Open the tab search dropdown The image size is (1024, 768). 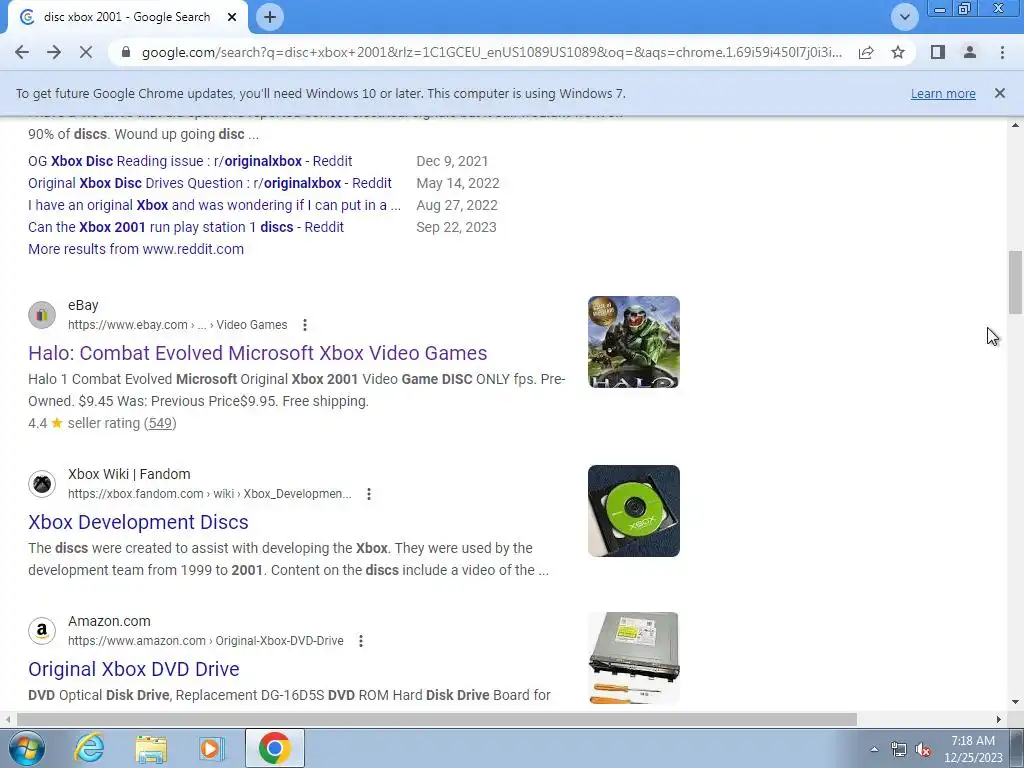coord(904,17)
